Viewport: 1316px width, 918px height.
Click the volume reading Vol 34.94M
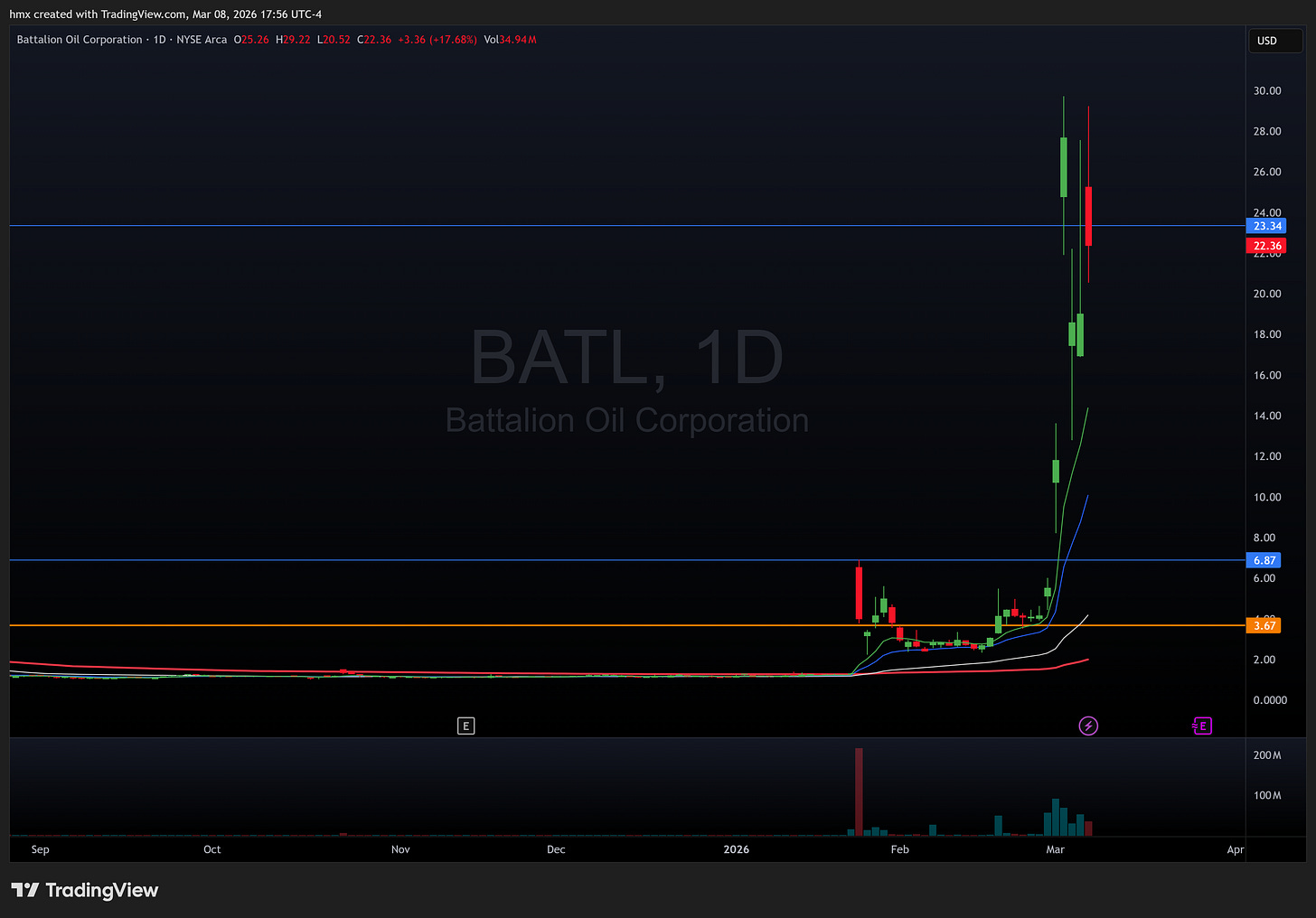tap(510, 40)
